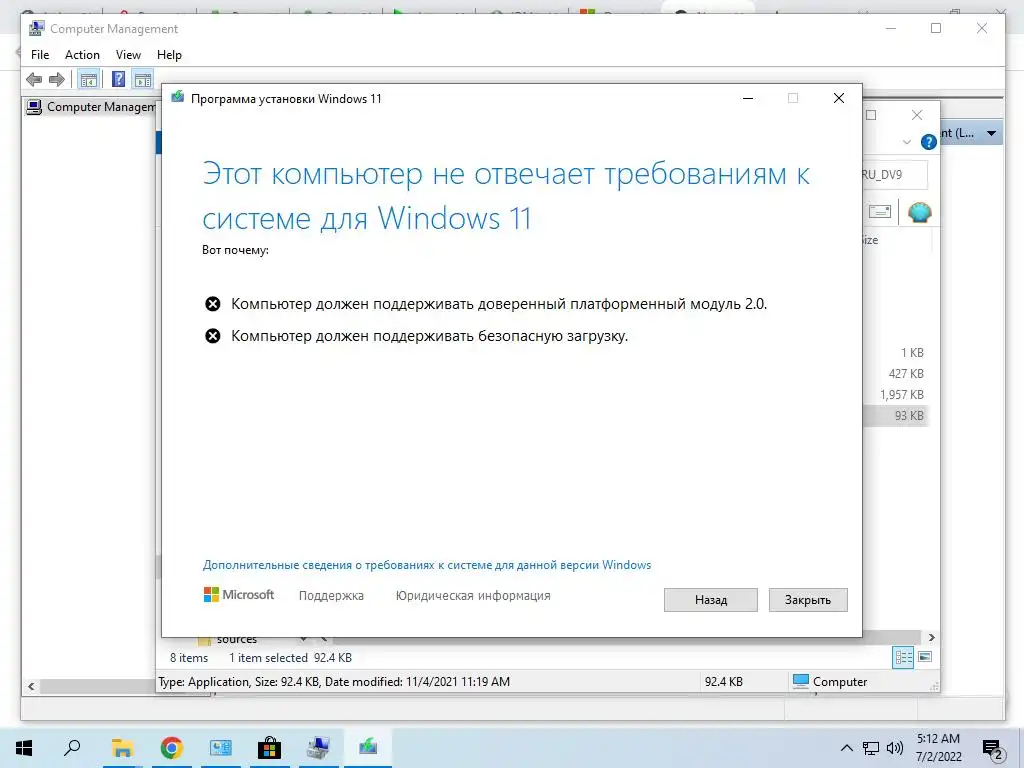Open the Windows Start button
1024x768 pixels.
pos(24,748)
